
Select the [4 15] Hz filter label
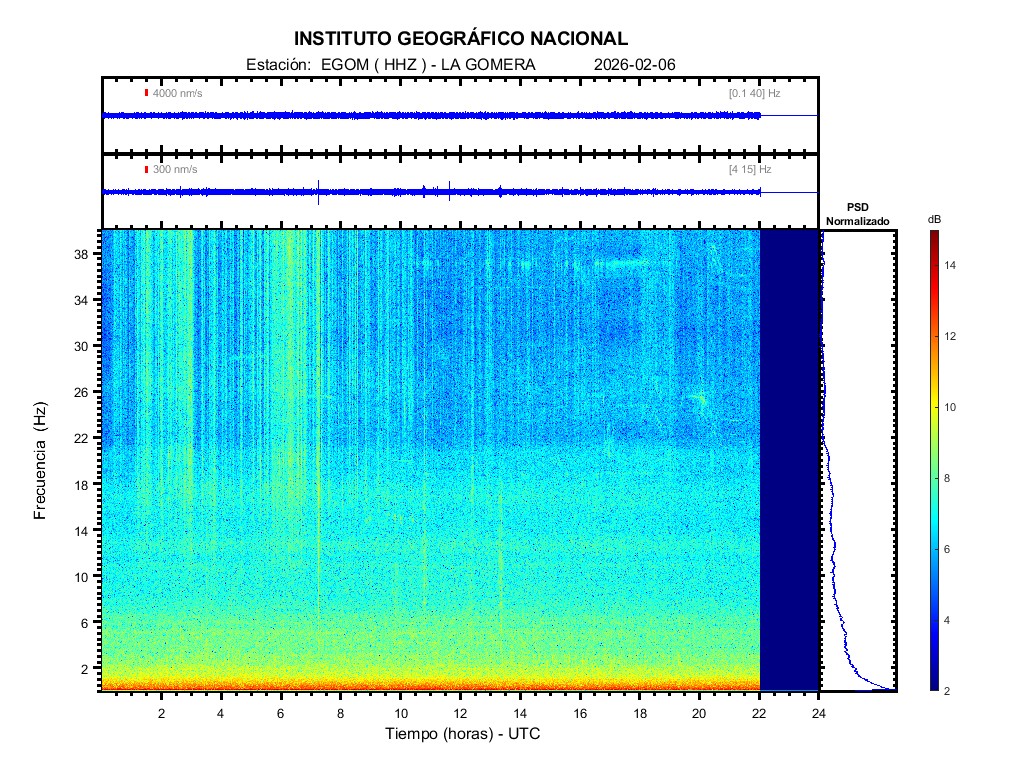(750, 169)
